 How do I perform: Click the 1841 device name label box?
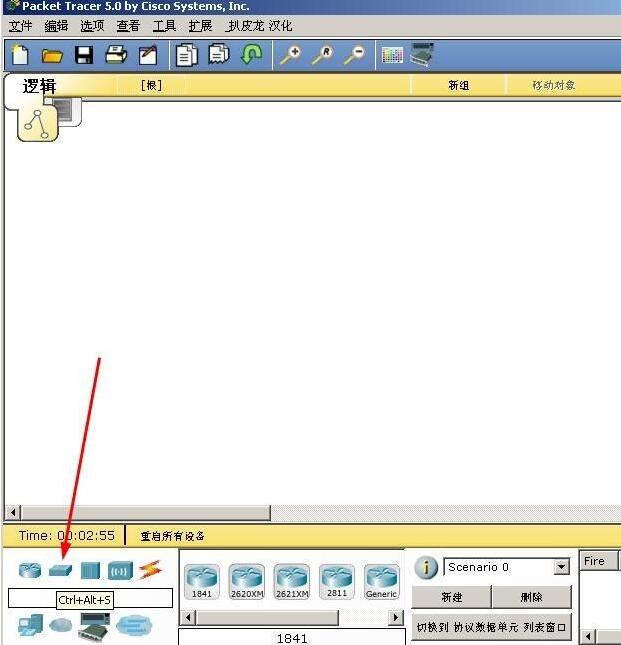[292, 638]
